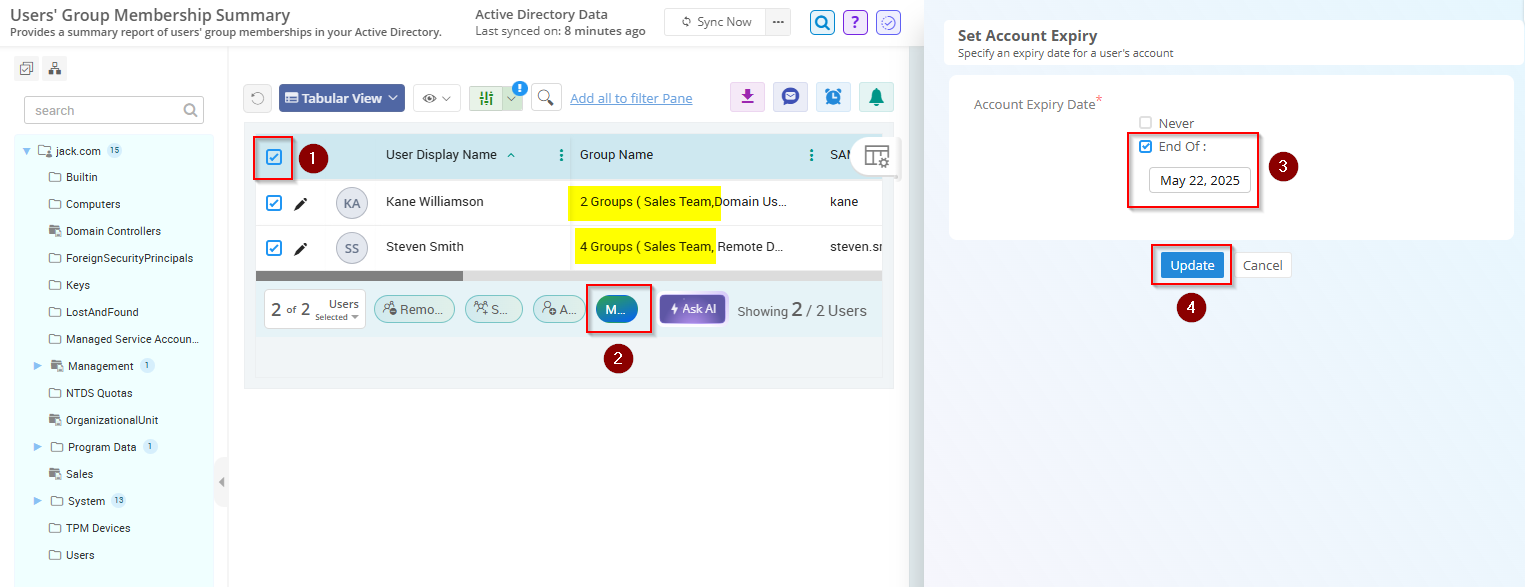Click the May 22, 2025 date field

click(1198, 181)
